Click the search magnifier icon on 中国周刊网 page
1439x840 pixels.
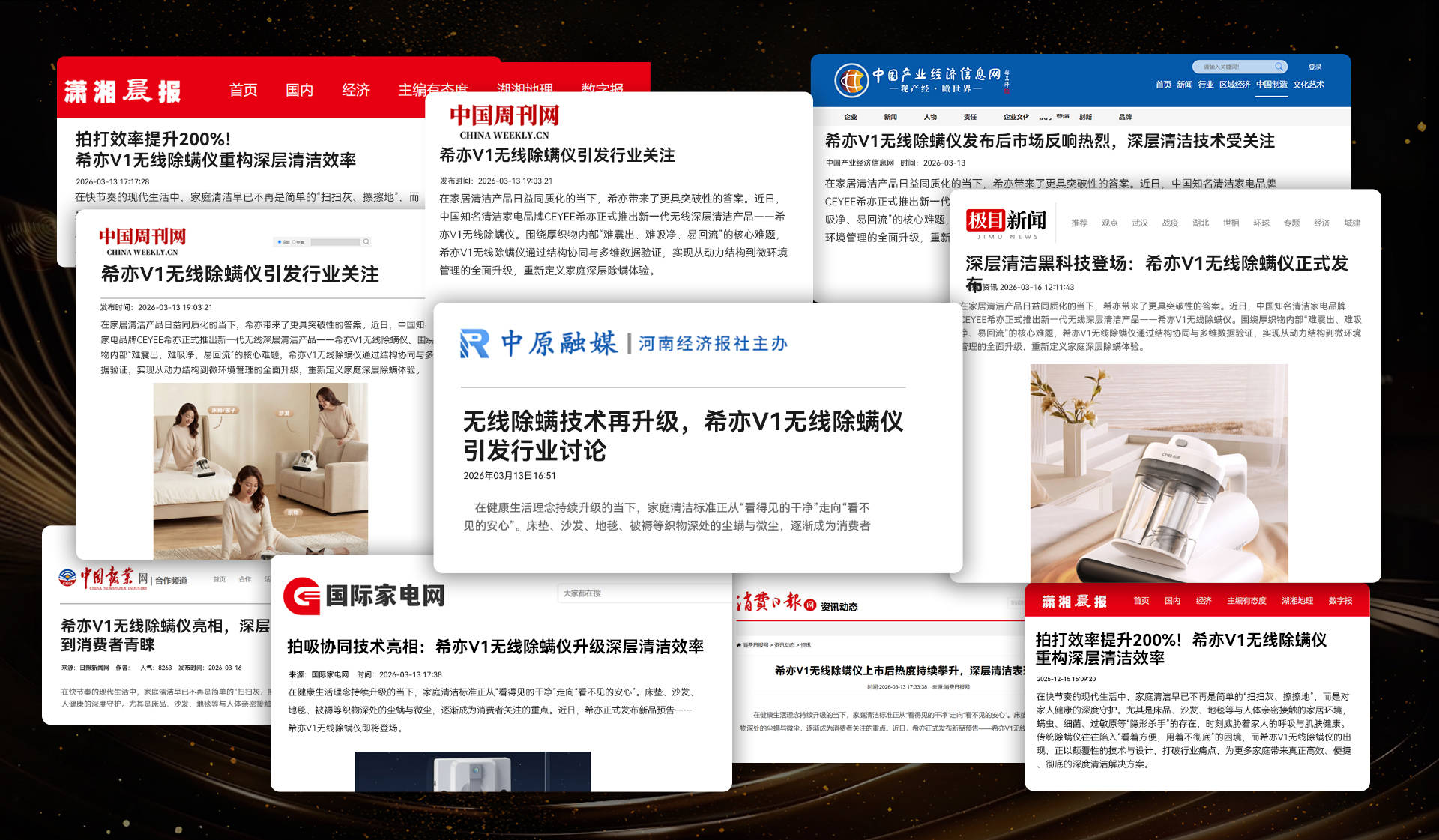(366, 241)
